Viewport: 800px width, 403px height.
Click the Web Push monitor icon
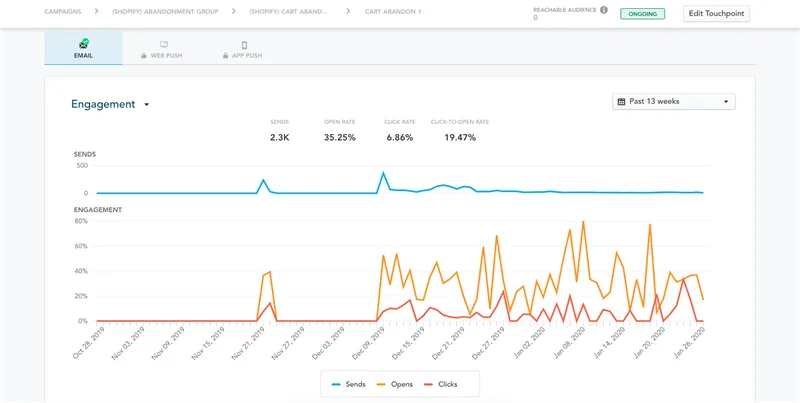click(x=164, y=44)
